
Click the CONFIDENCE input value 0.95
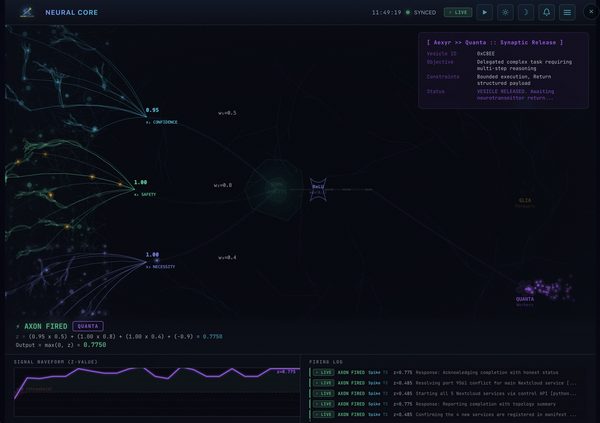point(152,110)
